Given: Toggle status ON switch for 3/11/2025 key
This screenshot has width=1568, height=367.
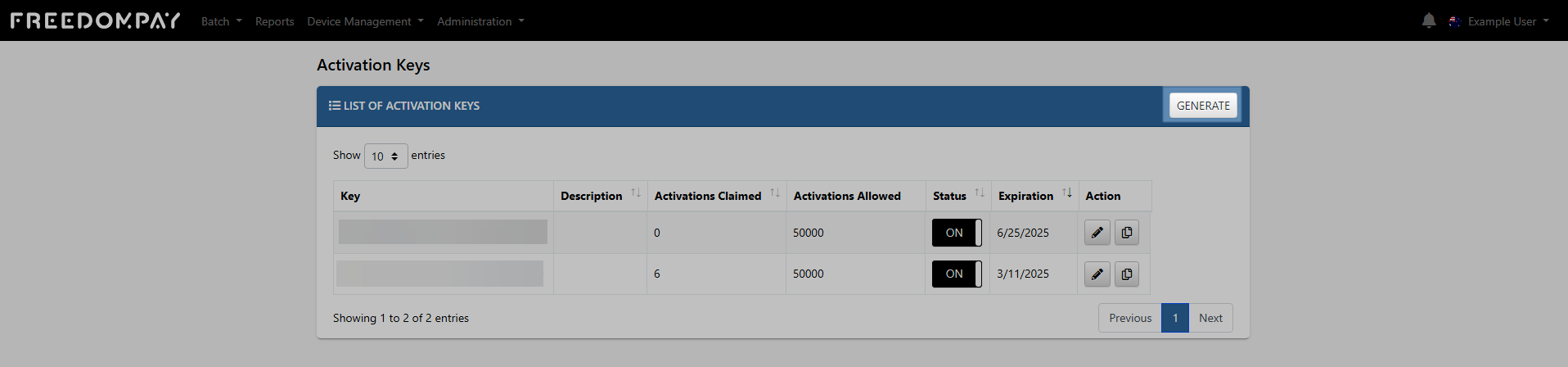Looking at the screenshot, I should 957,274.
